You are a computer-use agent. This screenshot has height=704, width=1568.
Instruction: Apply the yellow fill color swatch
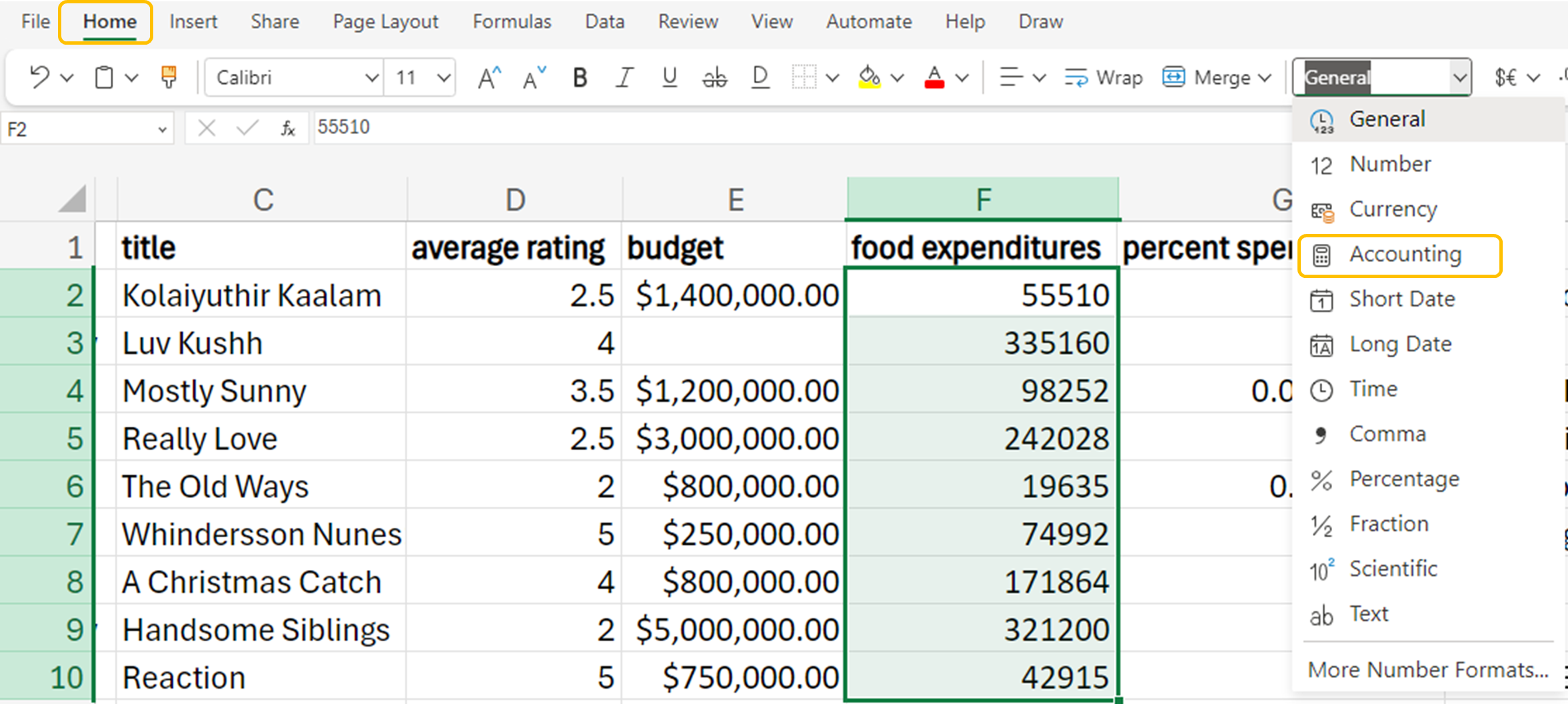pos(869,78)
